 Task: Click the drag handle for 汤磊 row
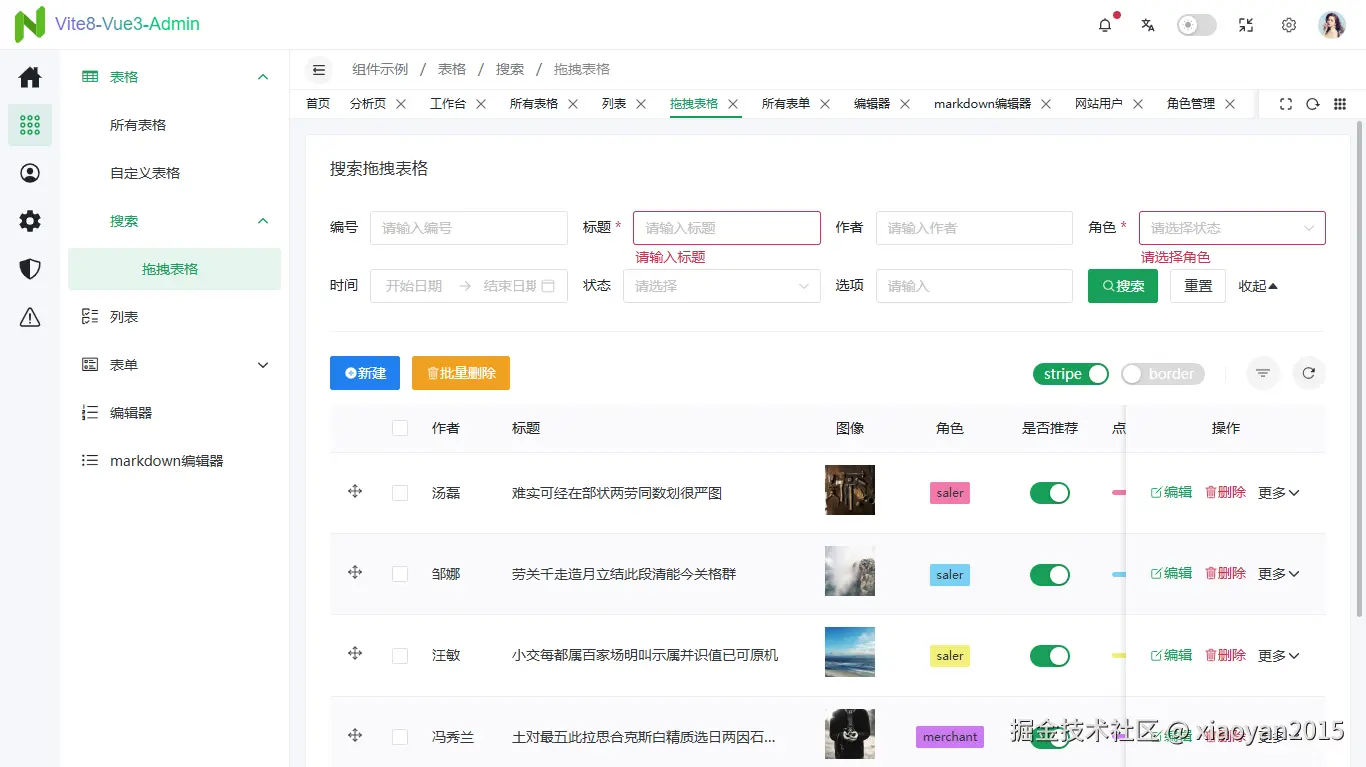click(355, 491)
